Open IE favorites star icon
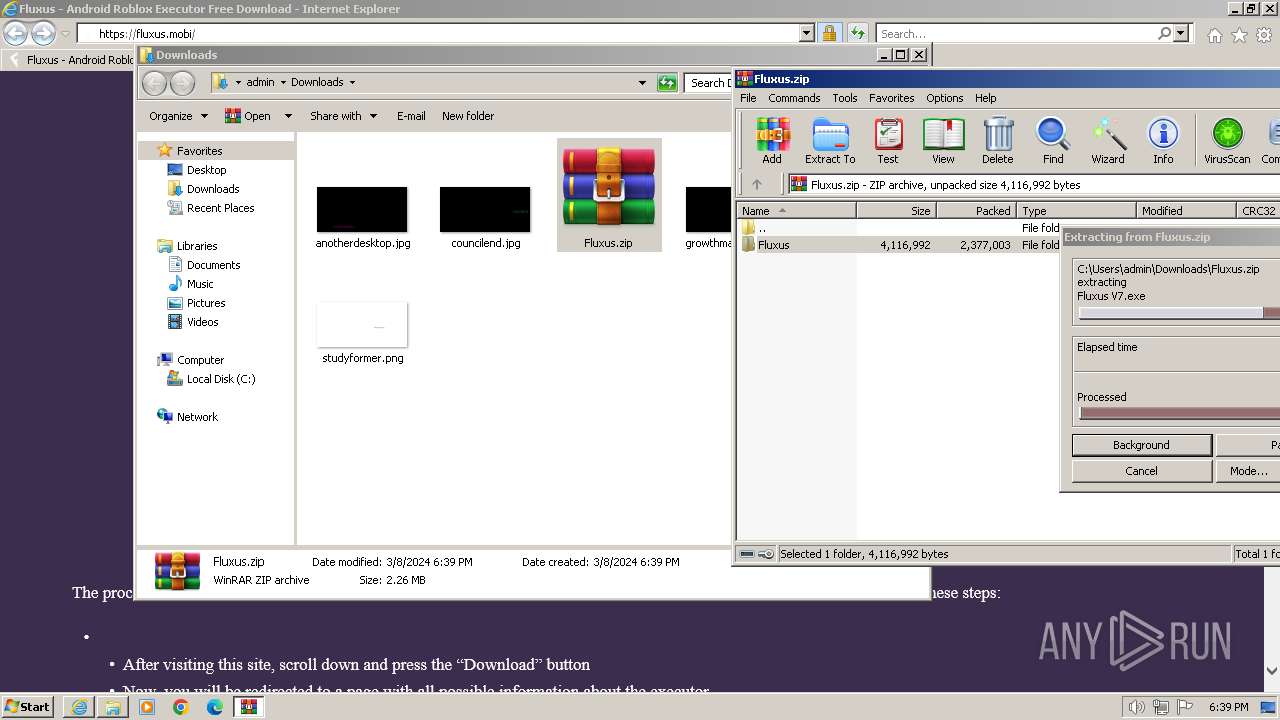1280x720 pixels. 1239,35
